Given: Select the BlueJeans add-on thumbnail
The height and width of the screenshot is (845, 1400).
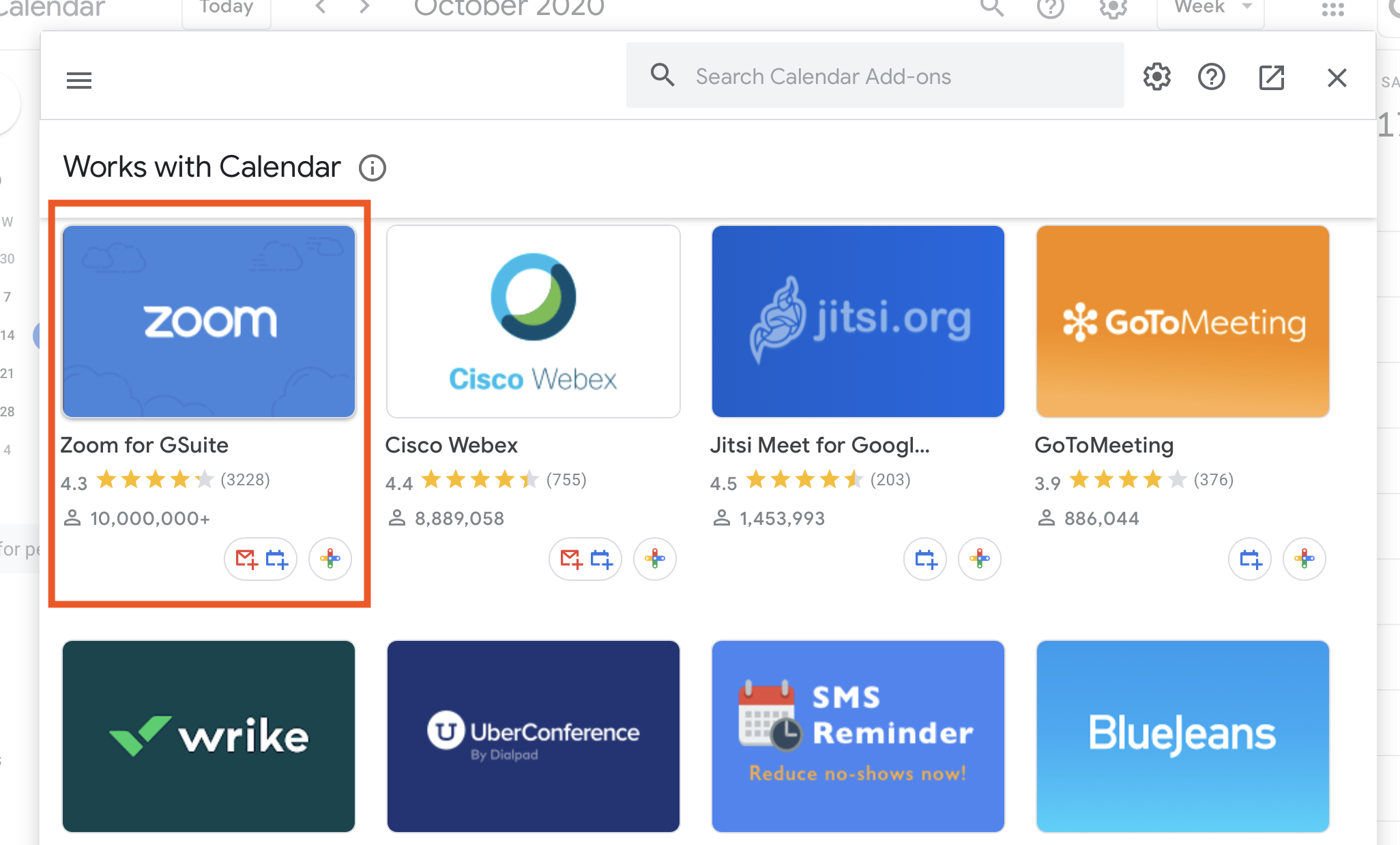Looking at the screenshot, I should (x=1183, y=736).
